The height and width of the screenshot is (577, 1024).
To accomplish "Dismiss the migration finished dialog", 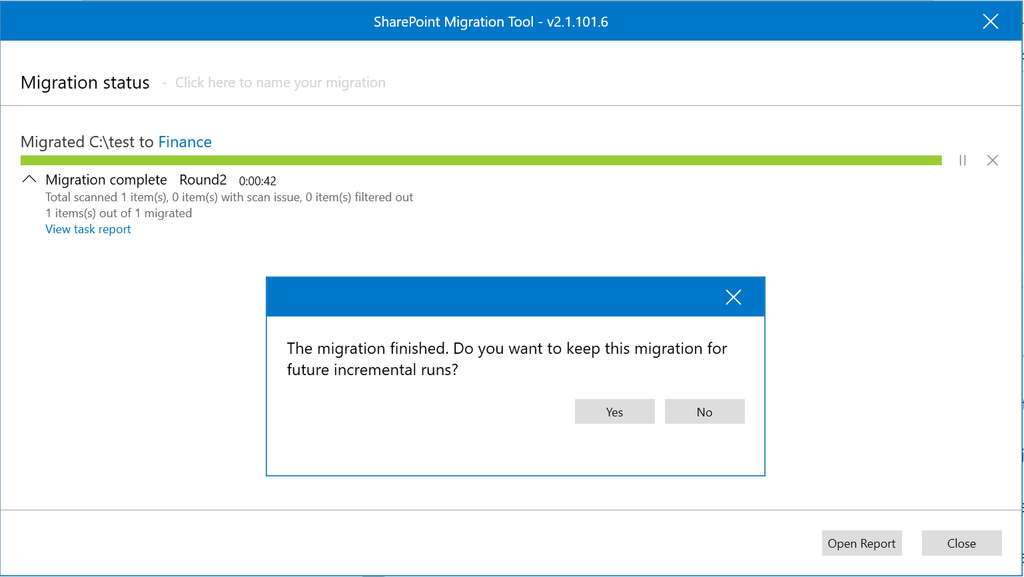I will pyautogui.click(x=733, y=296).
